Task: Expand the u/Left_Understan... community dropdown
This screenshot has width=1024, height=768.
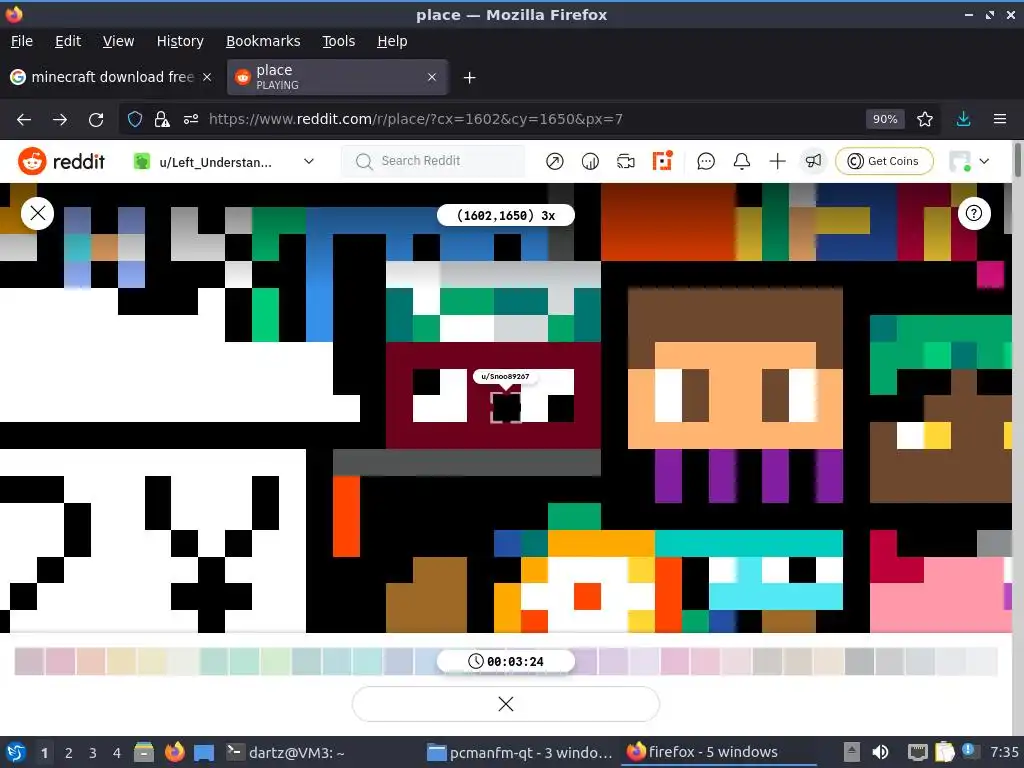Action: pos(224,161)
